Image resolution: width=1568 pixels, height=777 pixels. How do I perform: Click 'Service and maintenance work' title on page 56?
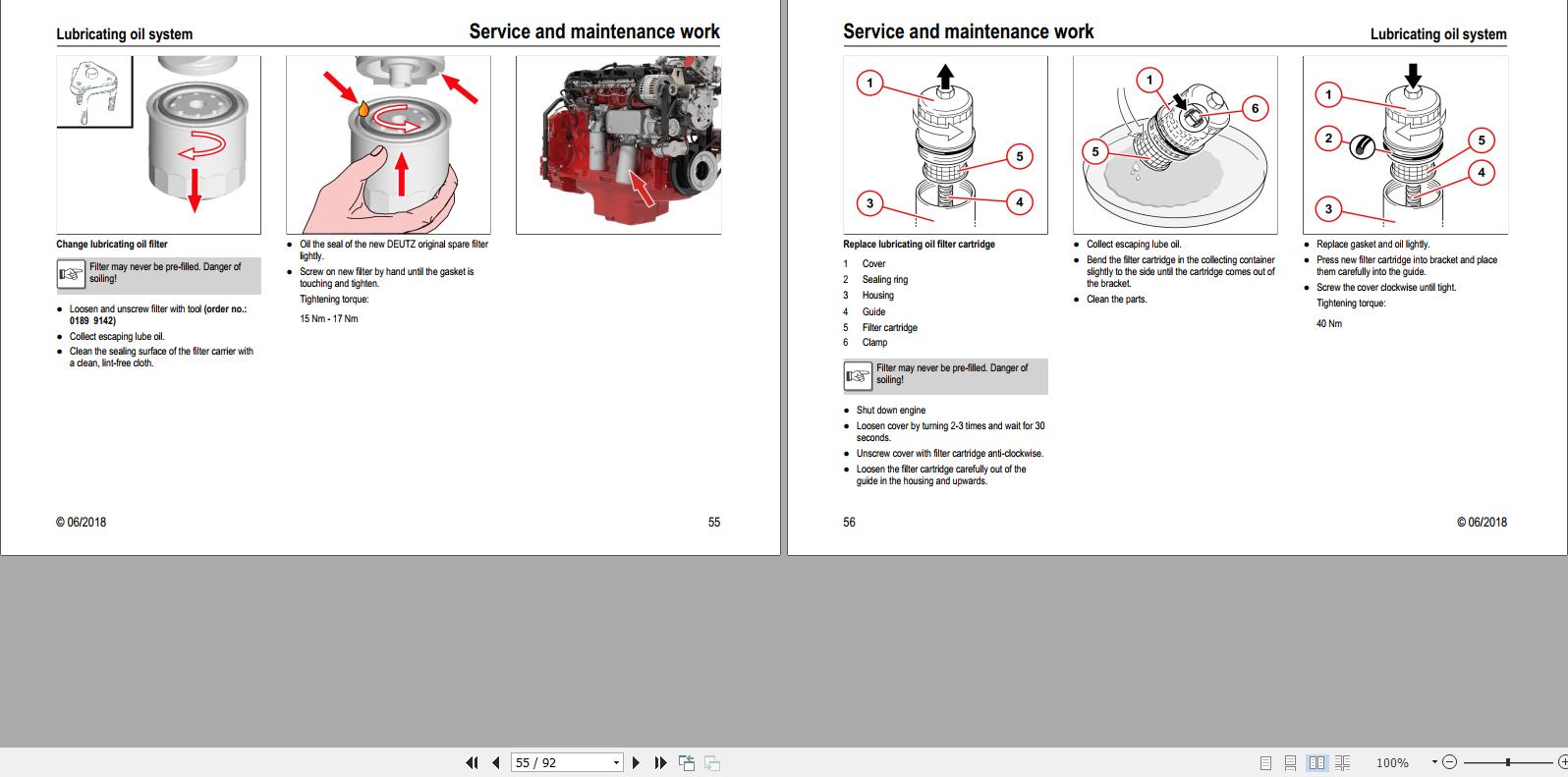click(x=969, y=31)
